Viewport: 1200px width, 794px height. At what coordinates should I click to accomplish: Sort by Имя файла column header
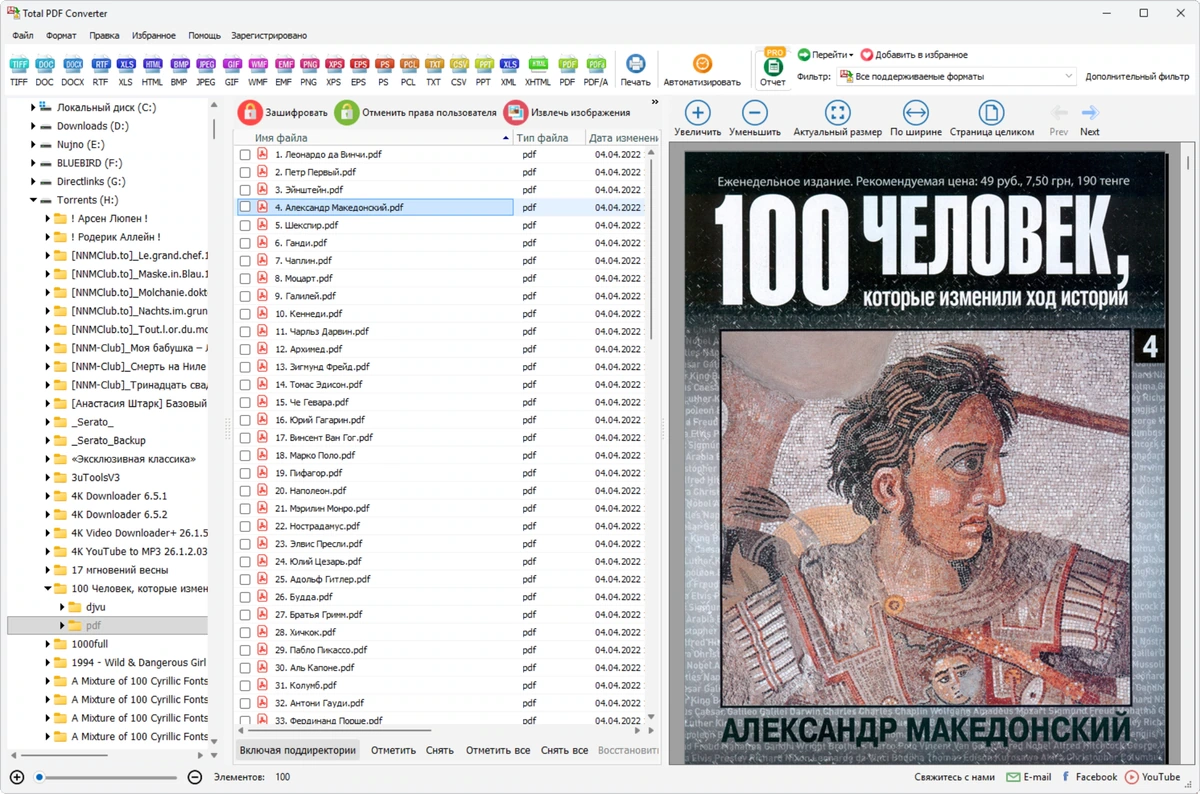tap(372, 138)
